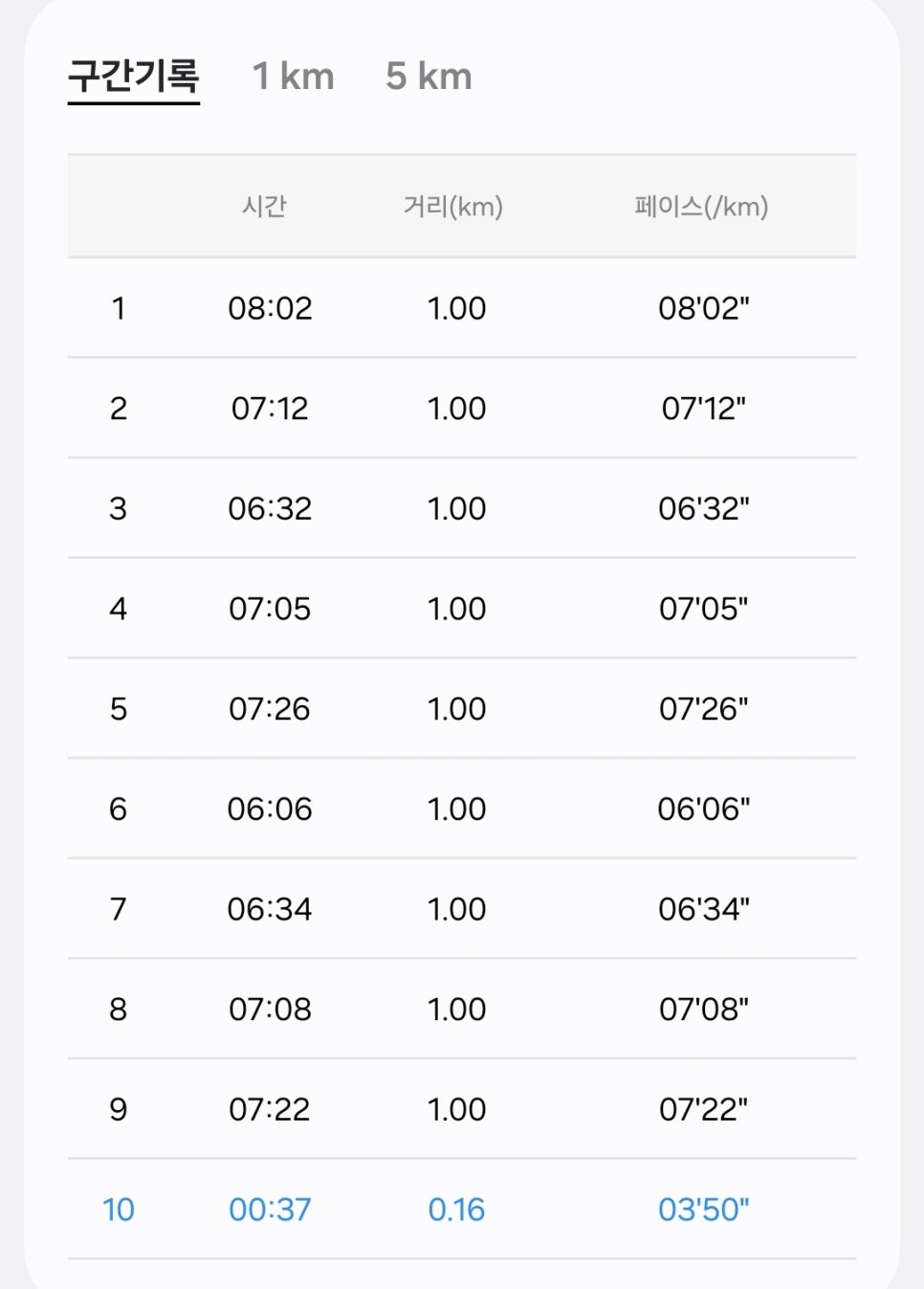Click the 시간 column header
Screen dimensions: 924x1289
(265, 207)
